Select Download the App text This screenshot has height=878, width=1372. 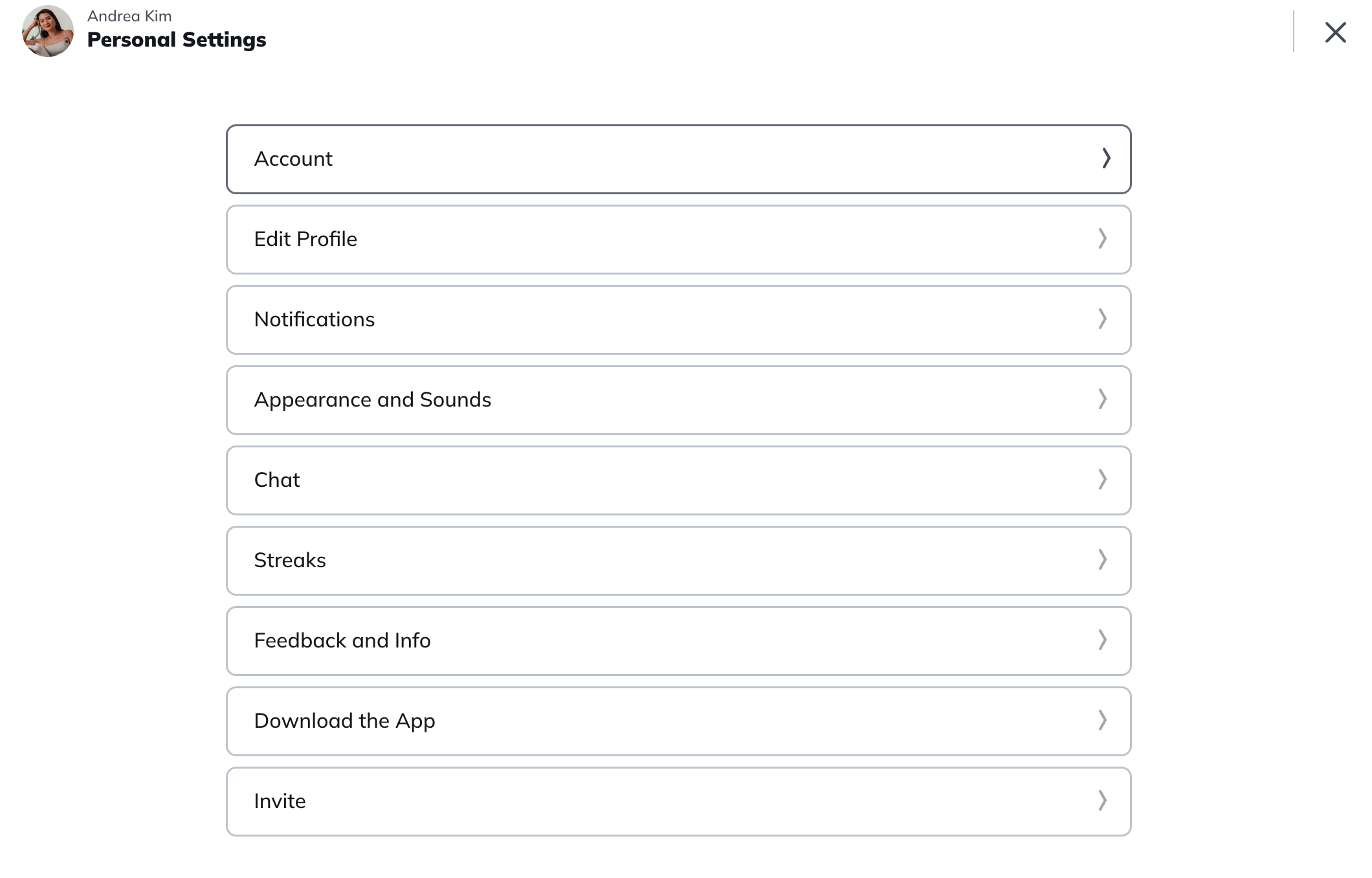point(344,721)
